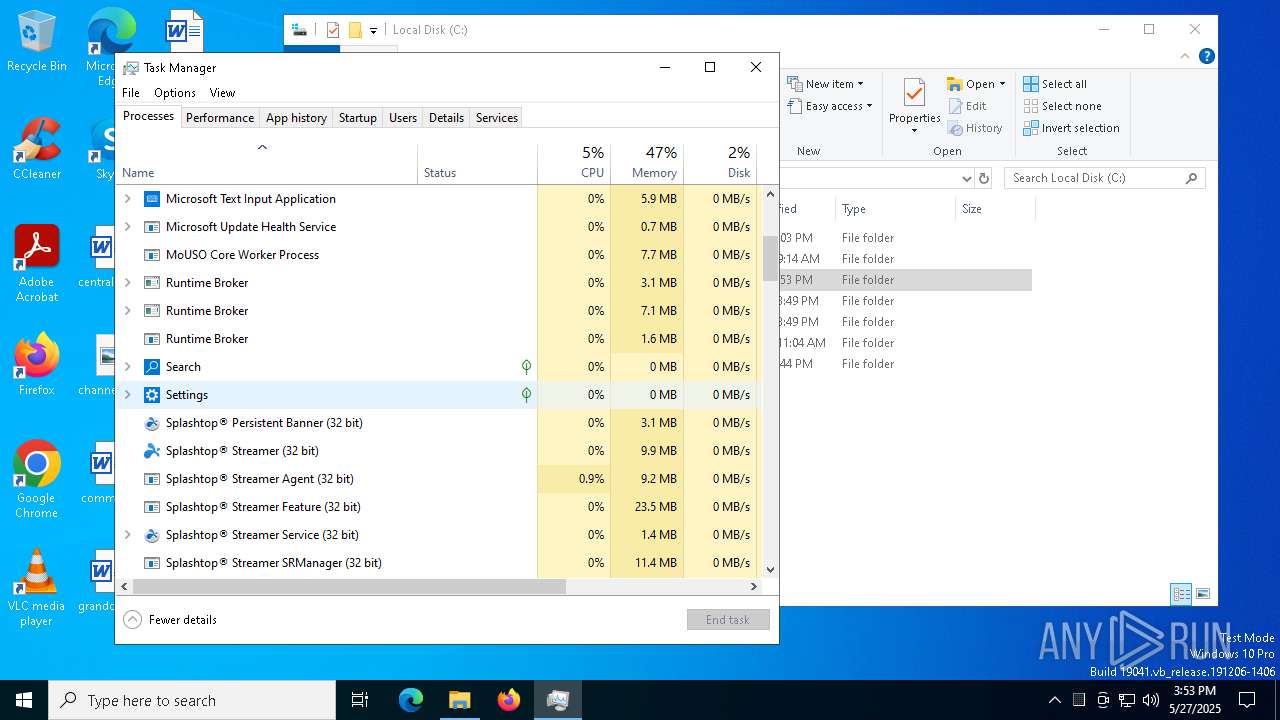Click Task Manager taskbar icon
1280x720 pixels.
557,700
